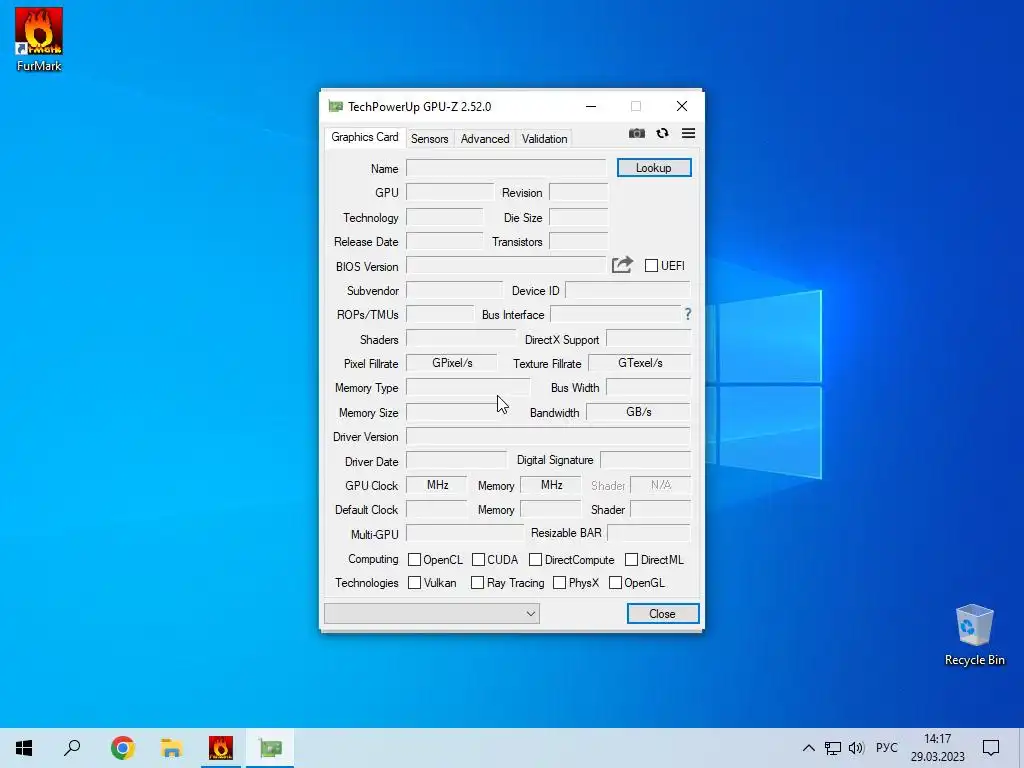
Task: Click the Bandwidth GB/s field
Action: (x=638, y=412)
